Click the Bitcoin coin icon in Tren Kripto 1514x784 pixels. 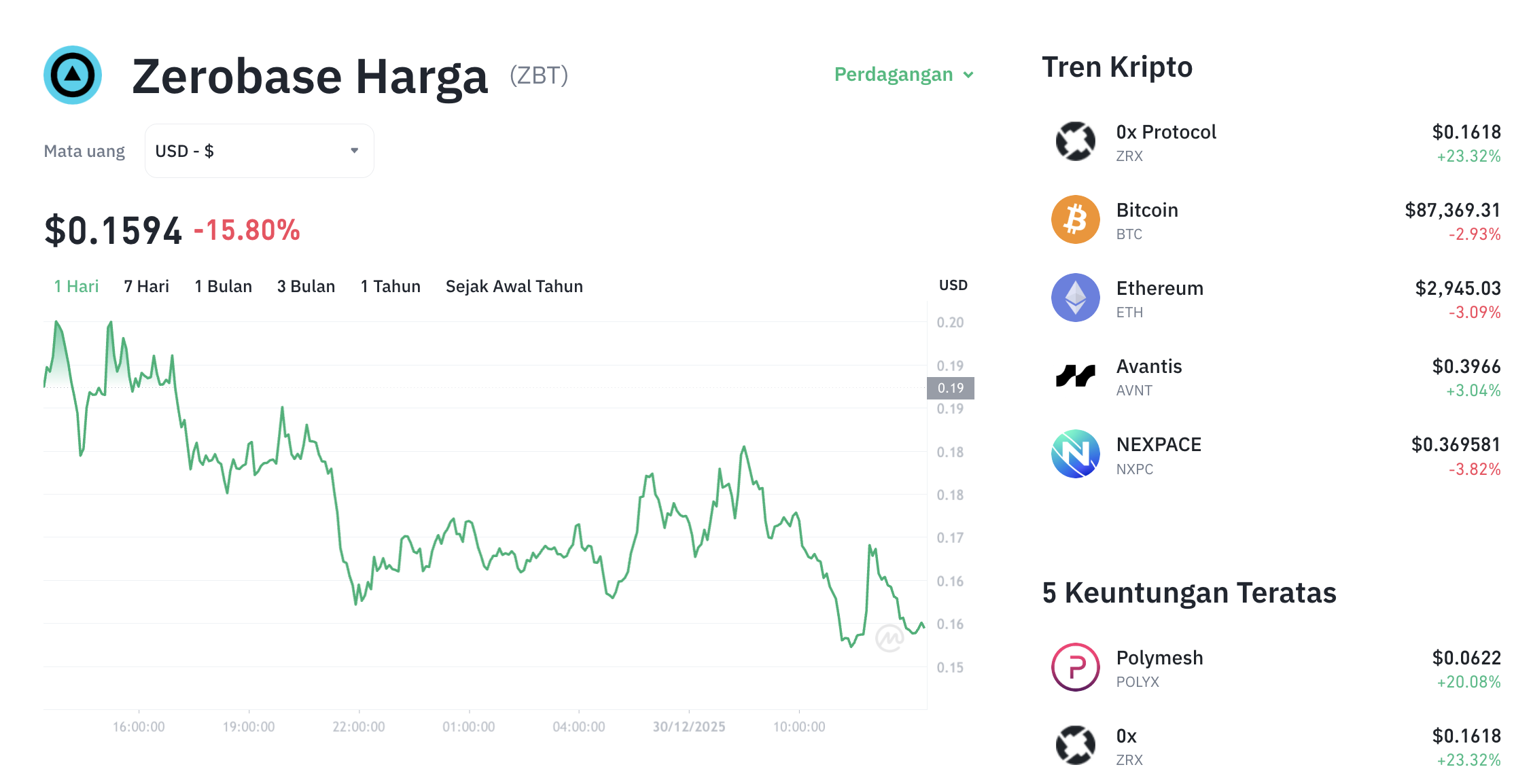pyautogui.click(x=1074, y=219)
